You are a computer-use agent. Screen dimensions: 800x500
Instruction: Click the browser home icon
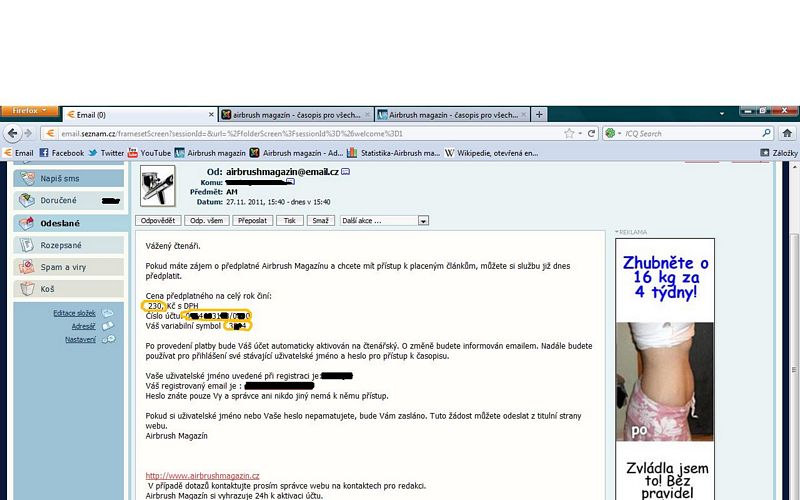(x=787, y=133)
